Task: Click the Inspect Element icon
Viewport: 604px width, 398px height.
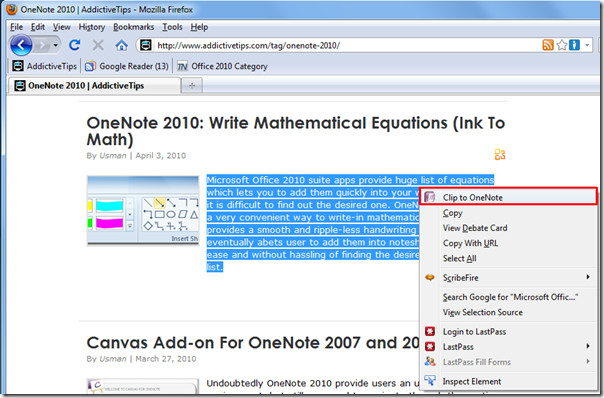Action: (x=430, y=381)
